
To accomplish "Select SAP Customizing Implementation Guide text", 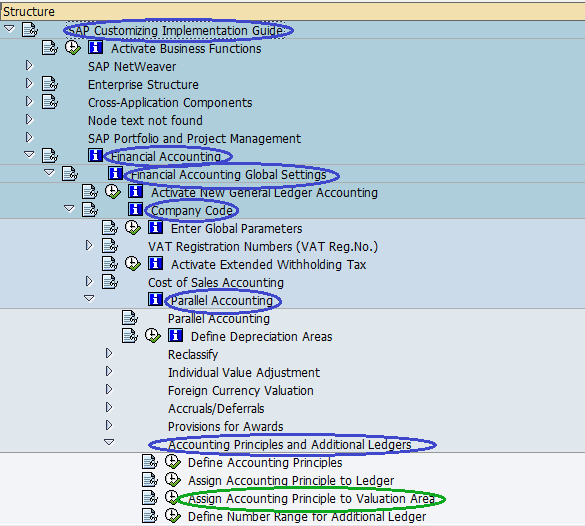I will click(x=175, y=31).
